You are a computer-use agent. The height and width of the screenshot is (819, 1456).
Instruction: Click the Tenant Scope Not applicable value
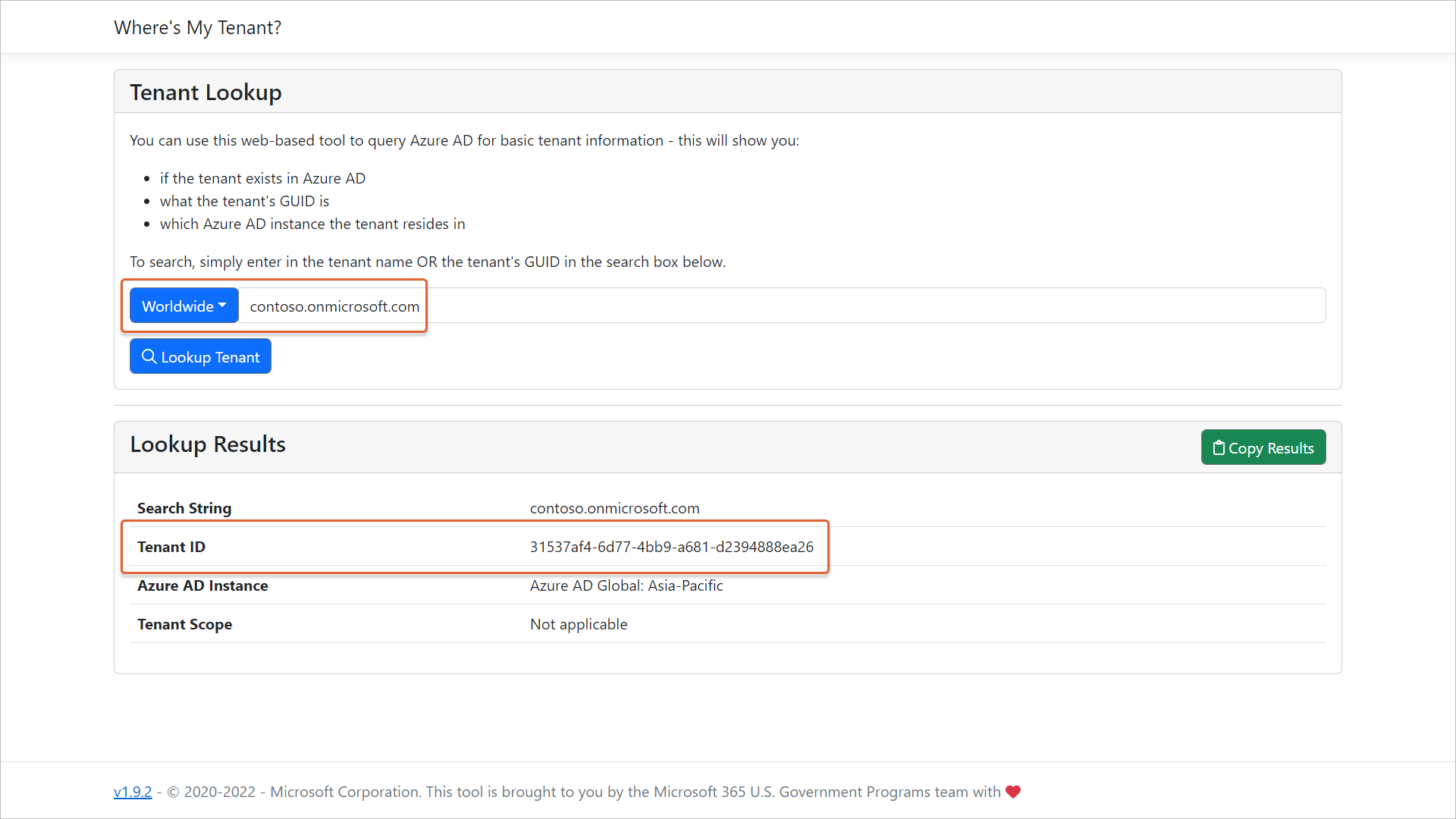[579, 624]
